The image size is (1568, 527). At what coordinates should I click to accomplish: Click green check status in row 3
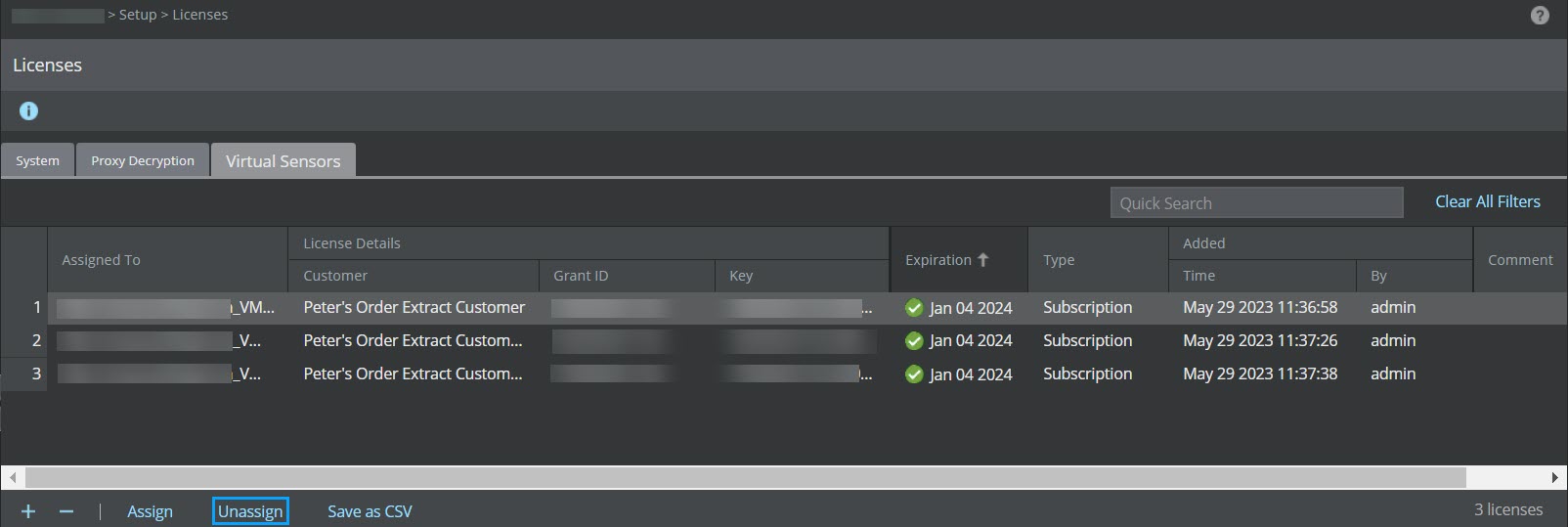[x=914, y=374]
